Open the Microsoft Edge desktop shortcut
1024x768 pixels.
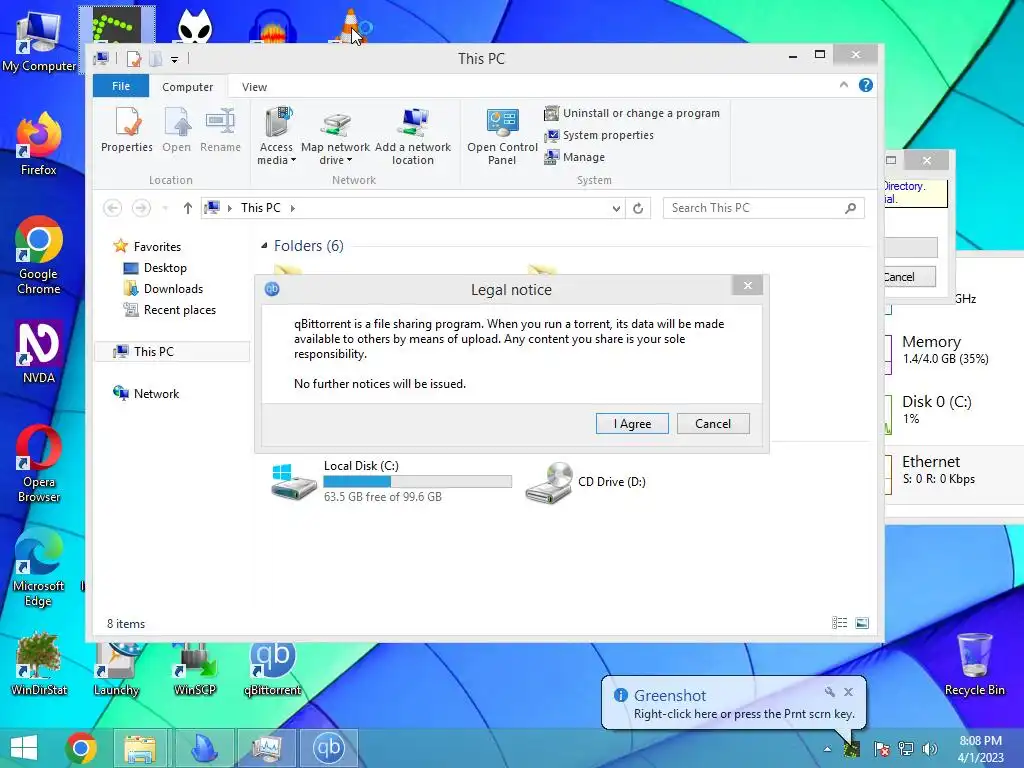tap(39, 568)
